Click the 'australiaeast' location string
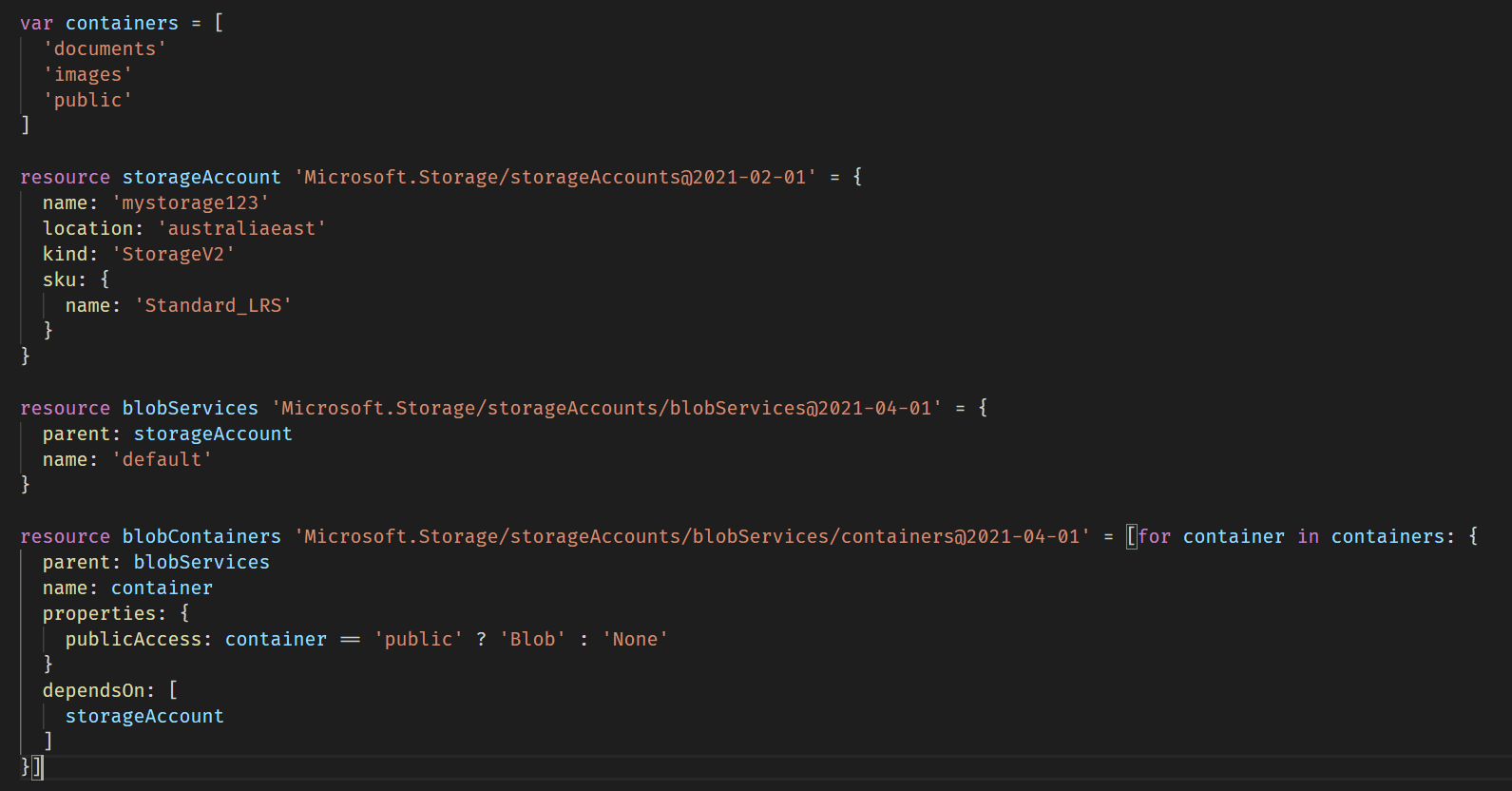The height and width of the screenshot is (791, 1512). (241, 228)
